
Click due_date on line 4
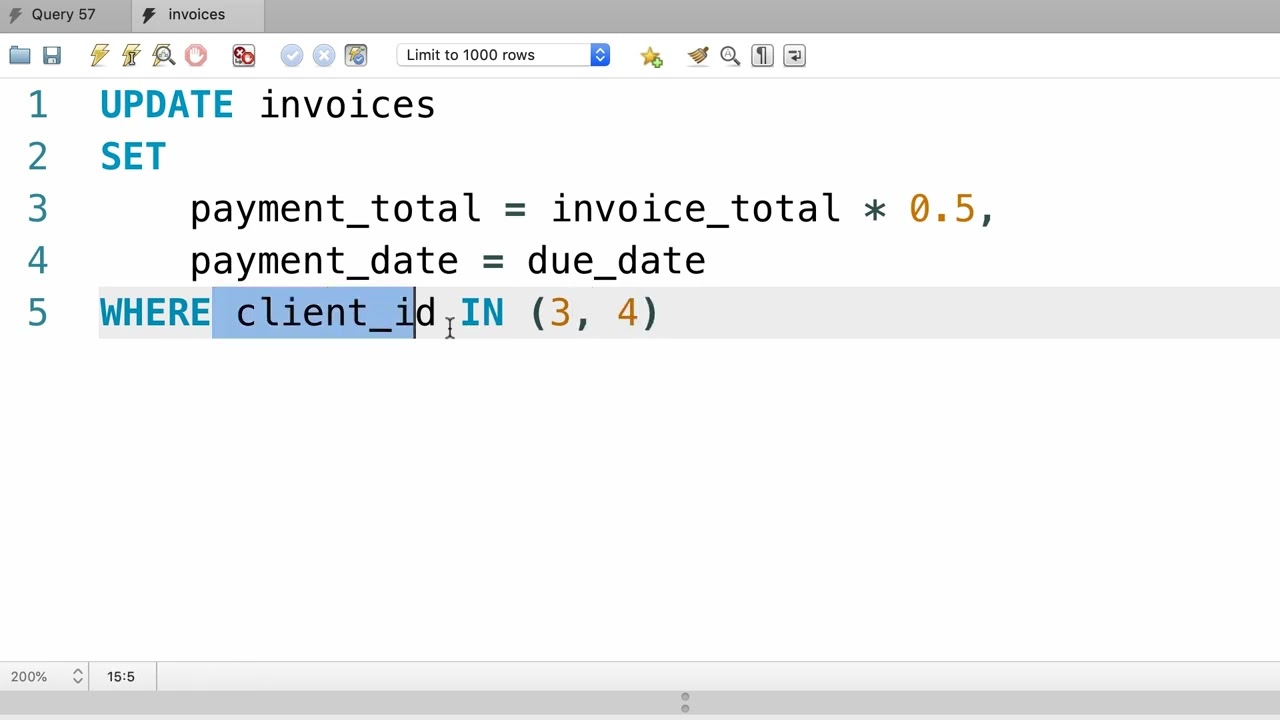click(616, 261)
